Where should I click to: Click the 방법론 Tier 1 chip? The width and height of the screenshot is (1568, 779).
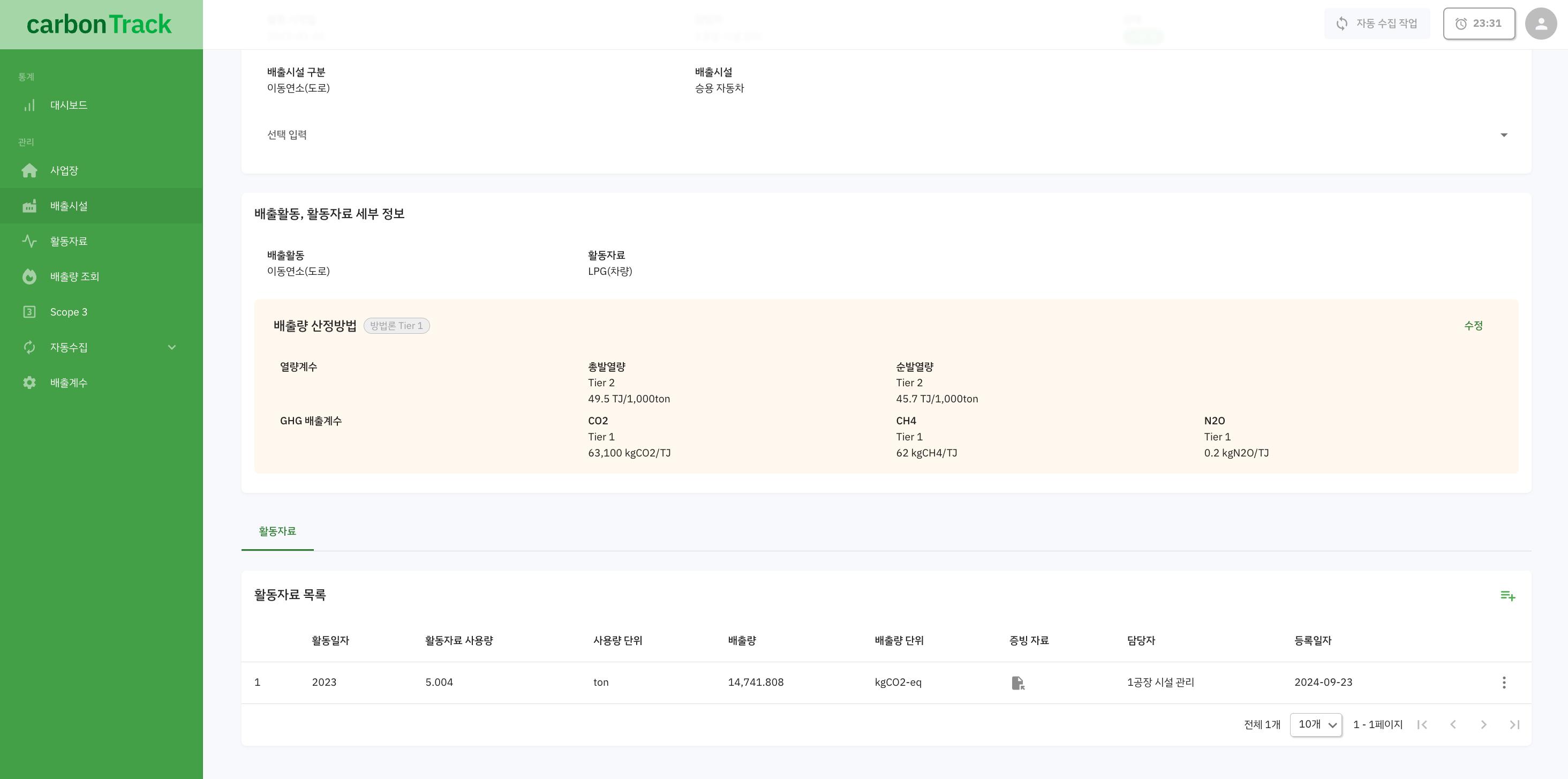click(x=396, y=326)
